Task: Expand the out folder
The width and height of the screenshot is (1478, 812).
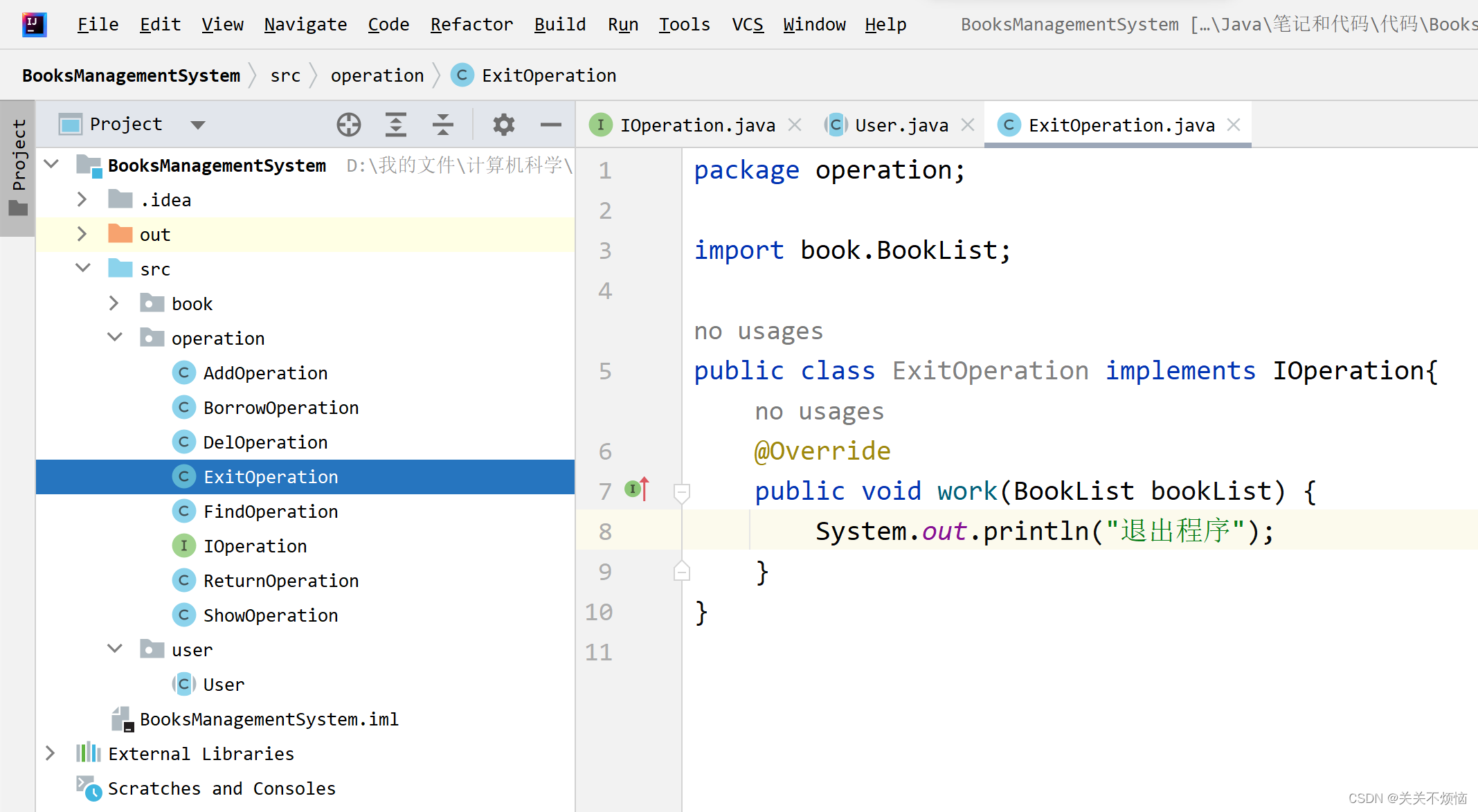Action: [x=82, y=235]
